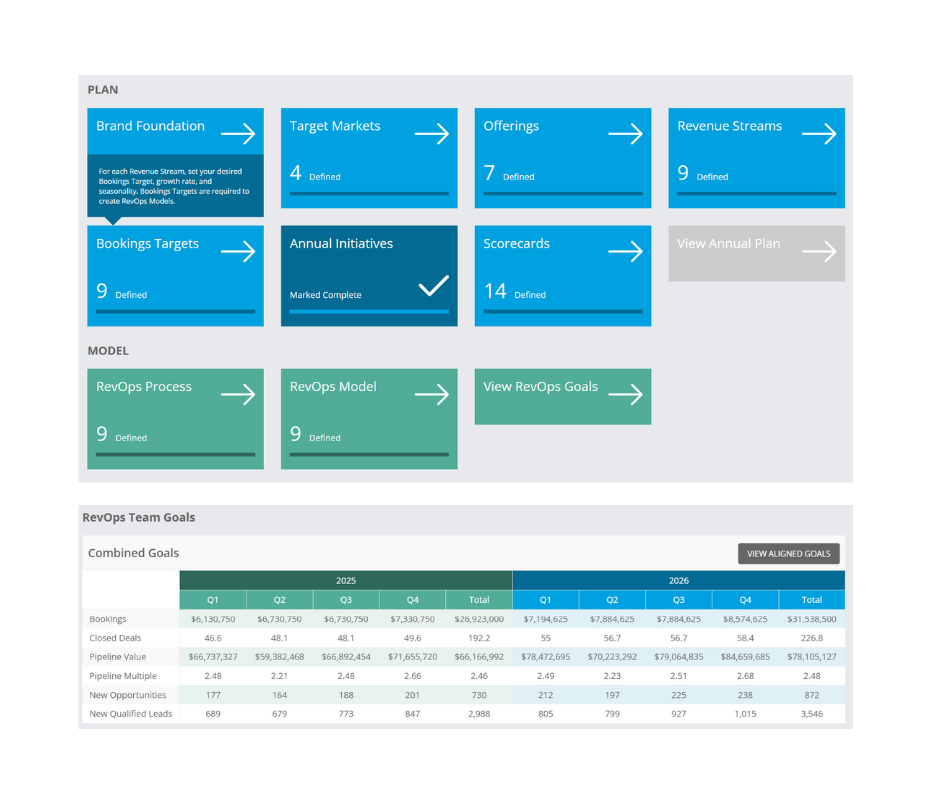The image size is (940, 788).
Task: Click the Bookings Targets arrow icon
Action: [x=238, y=251]
